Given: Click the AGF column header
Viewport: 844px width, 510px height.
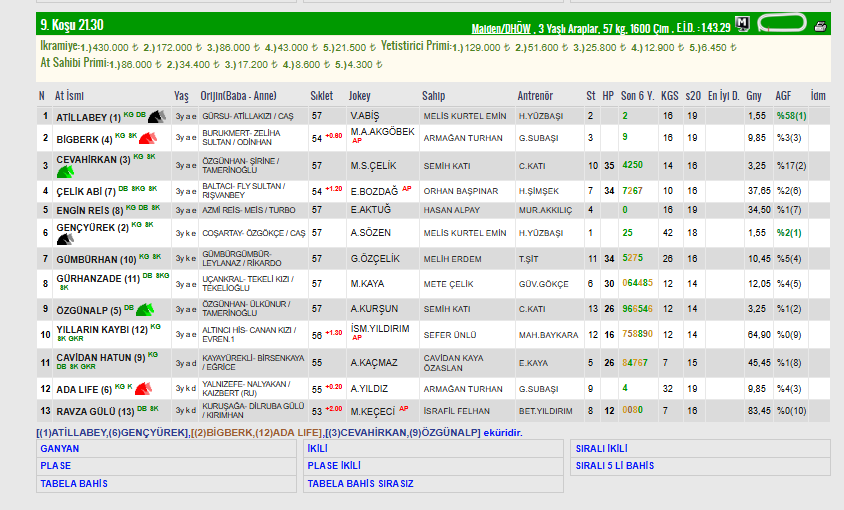Looking at the screenshot, I should click(x=783, y=96).
